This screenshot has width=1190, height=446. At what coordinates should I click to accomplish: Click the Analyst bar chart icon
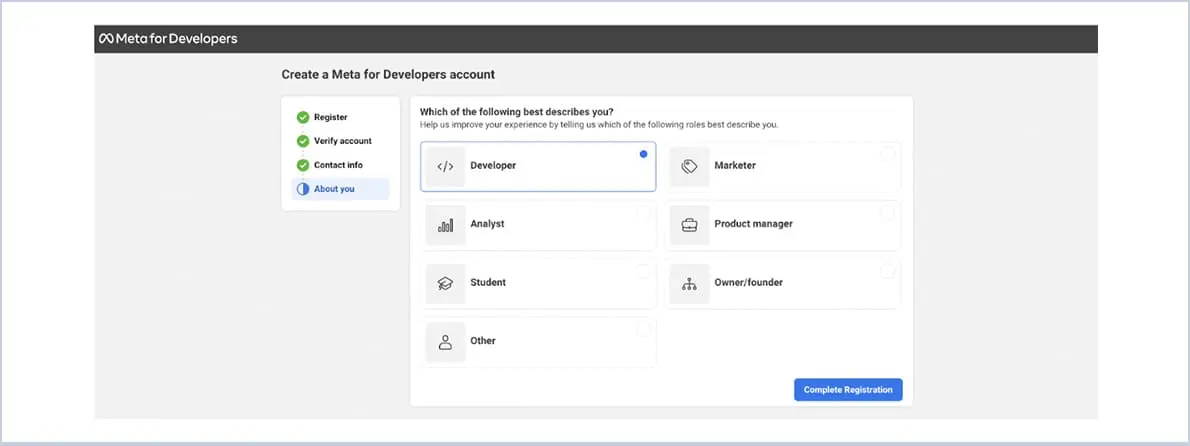445,225
